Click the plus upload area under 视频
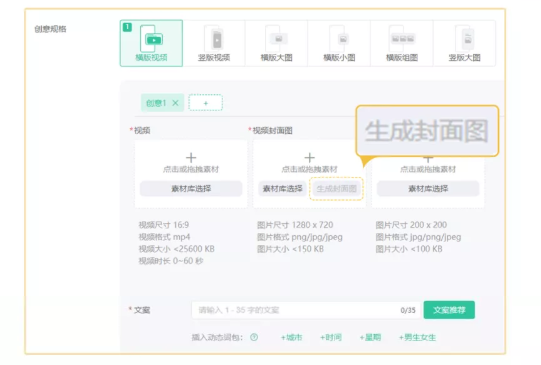The width and height of the screenshot is (541, 365). point(191,162)
